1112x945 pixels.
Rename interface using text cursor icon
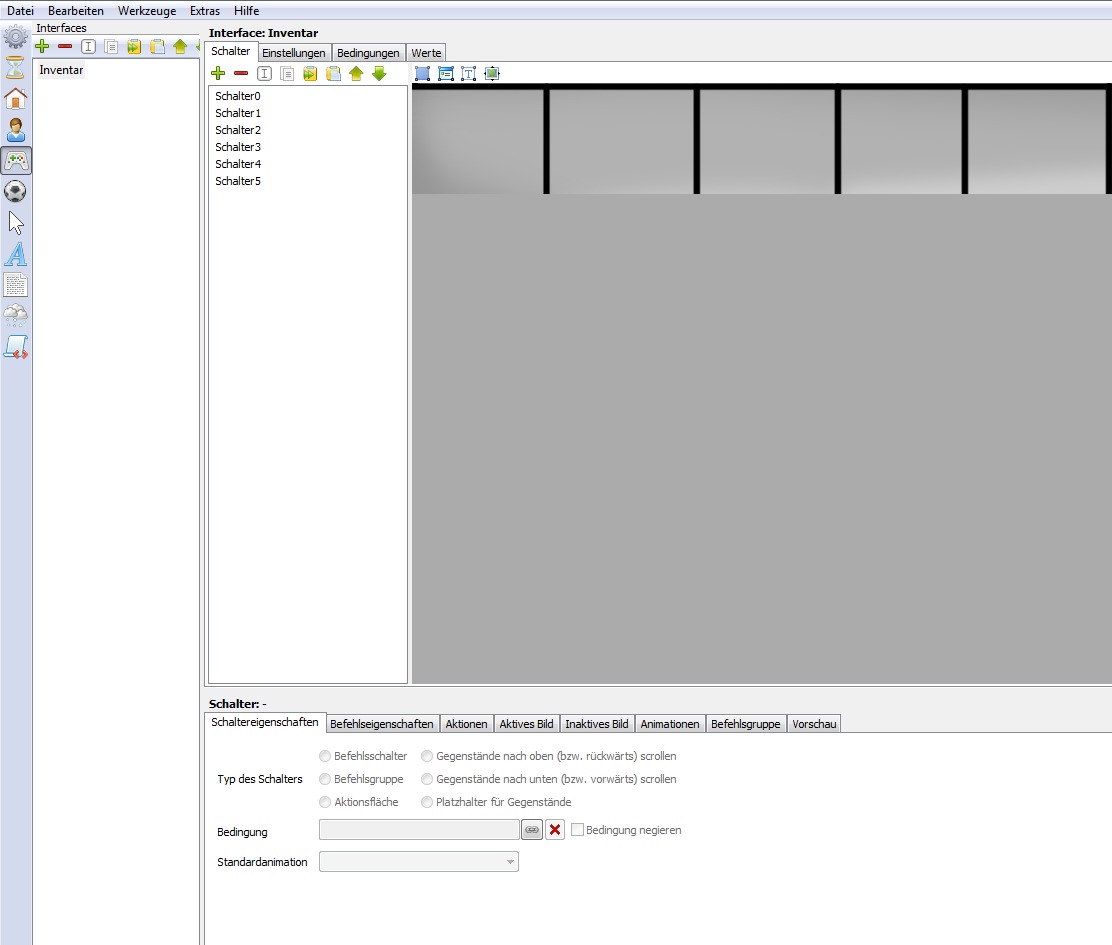click(88, 47)
